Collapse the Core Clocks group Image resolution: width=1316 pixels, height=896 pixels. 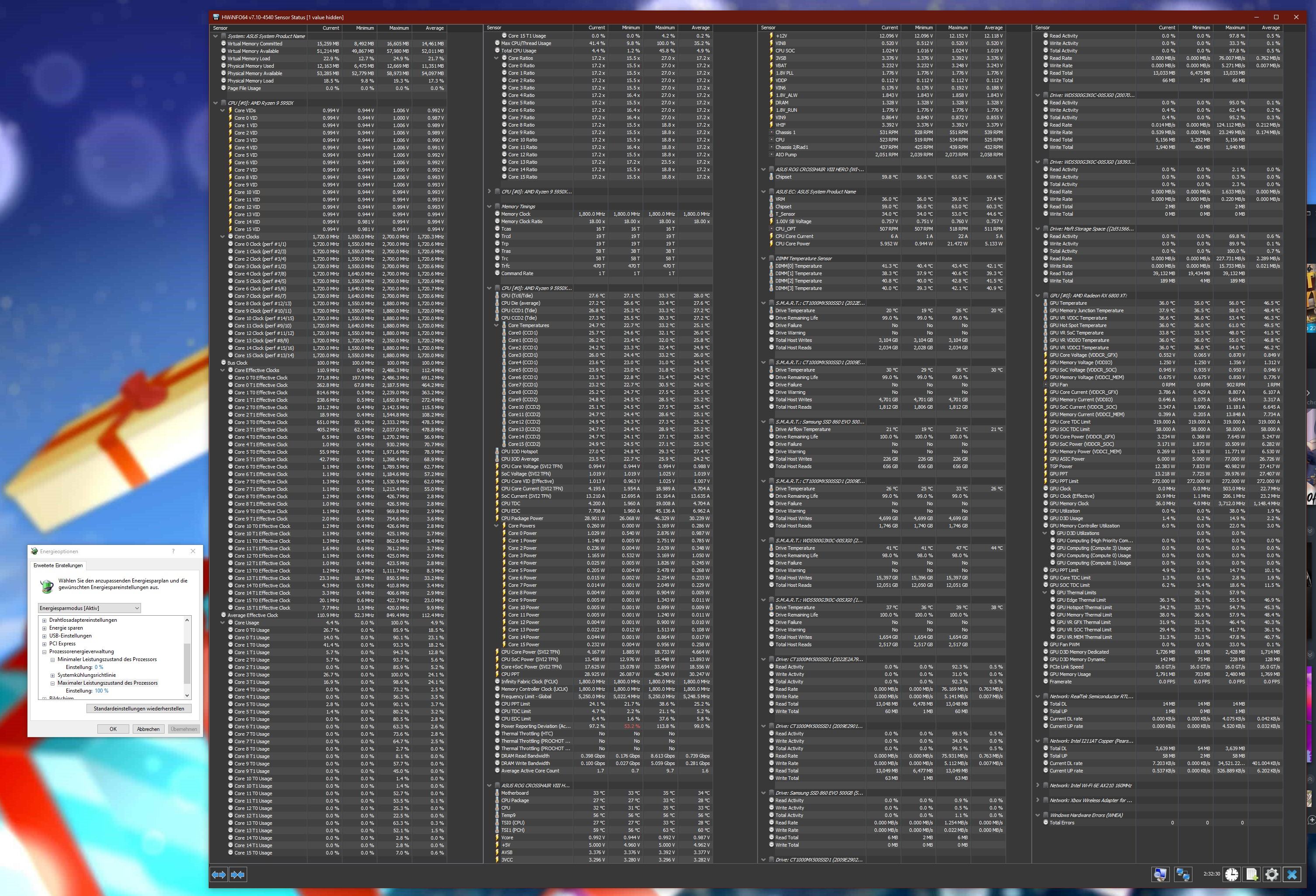point(223,237)
